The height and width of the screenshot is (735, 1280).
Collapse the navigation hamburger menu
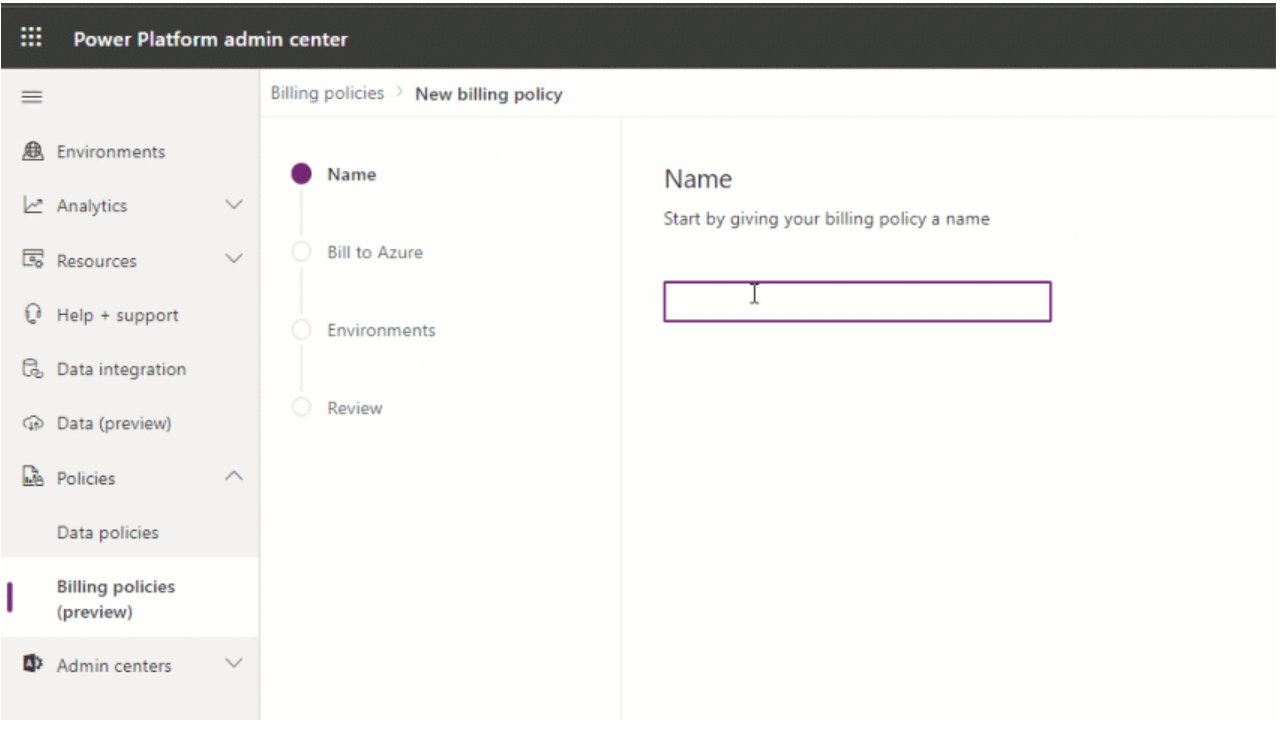(x=32, y=97)
